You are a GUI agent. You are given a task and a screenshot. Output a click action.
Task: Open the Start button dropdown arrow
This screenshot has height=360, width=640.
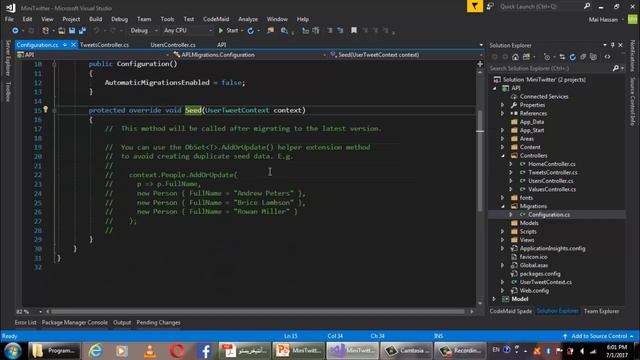click(x=242, y=31)
